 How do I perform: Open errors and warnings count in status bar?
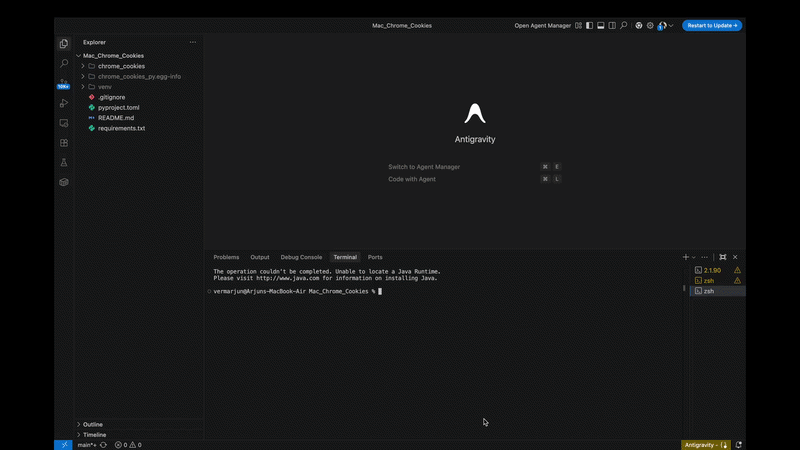[x=128, y=445]
